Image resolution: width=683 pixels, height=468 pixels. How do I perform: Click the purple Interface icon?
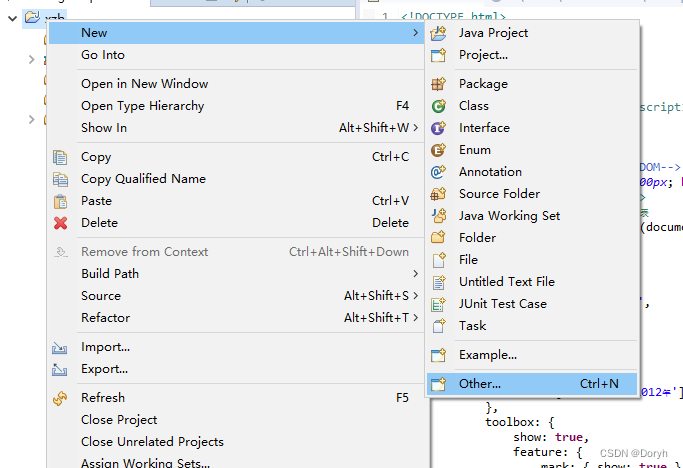[x=438, y=128]
